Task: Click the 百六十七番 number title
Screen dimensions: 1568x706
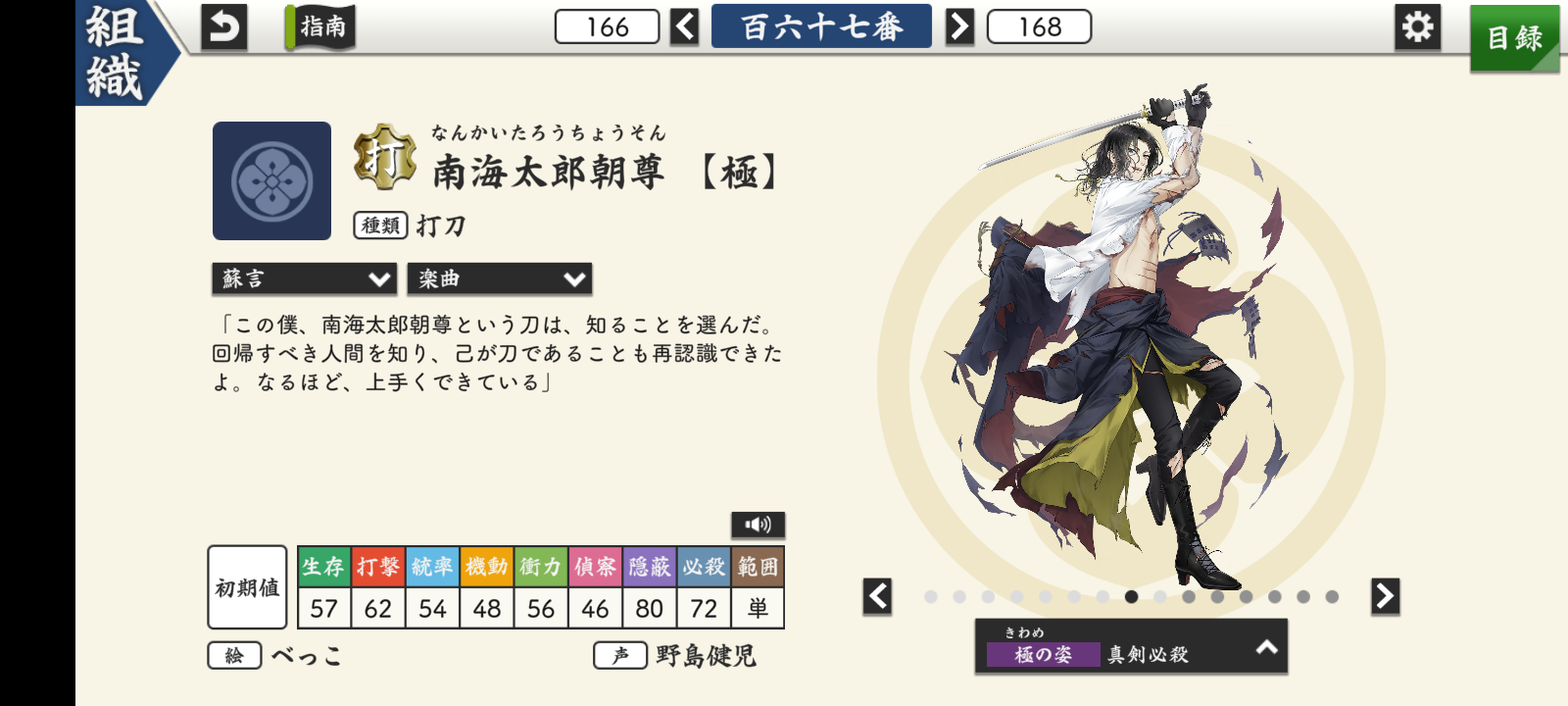Action: 821,26
